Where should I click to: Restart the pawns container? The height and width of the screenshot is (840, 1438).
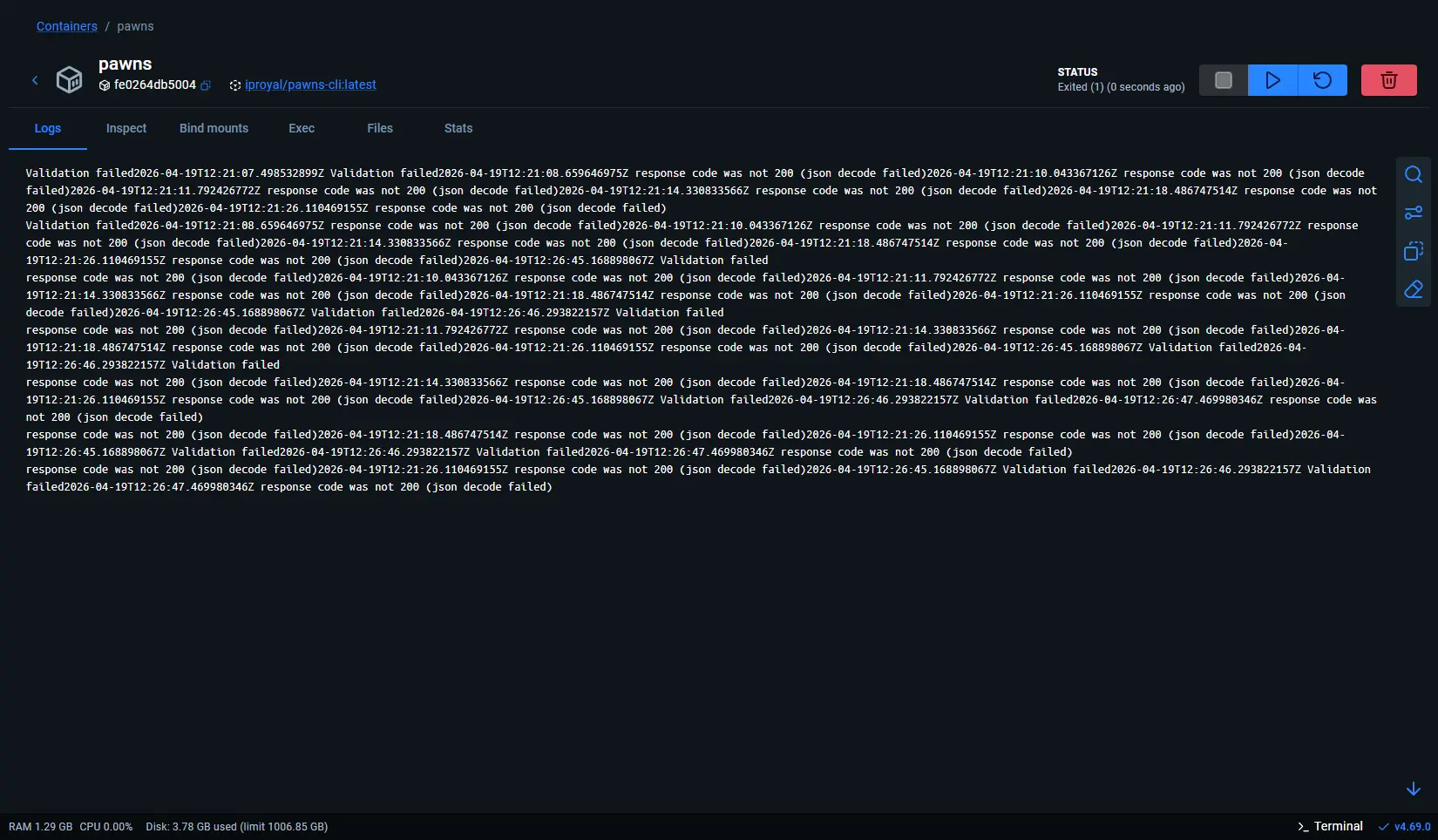click(x=1323, y=80)
